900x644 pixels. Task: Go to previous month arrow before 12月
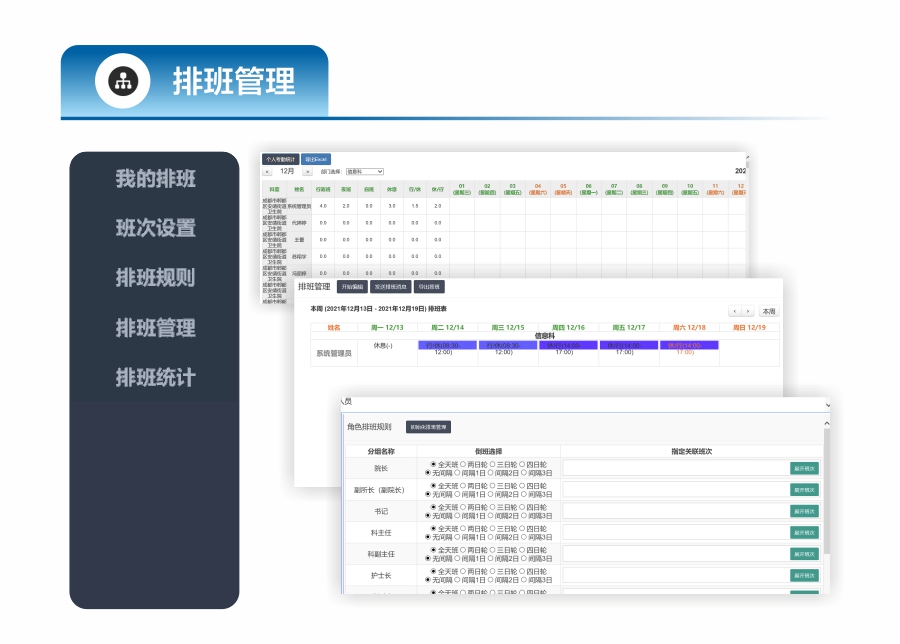[267, 172]
